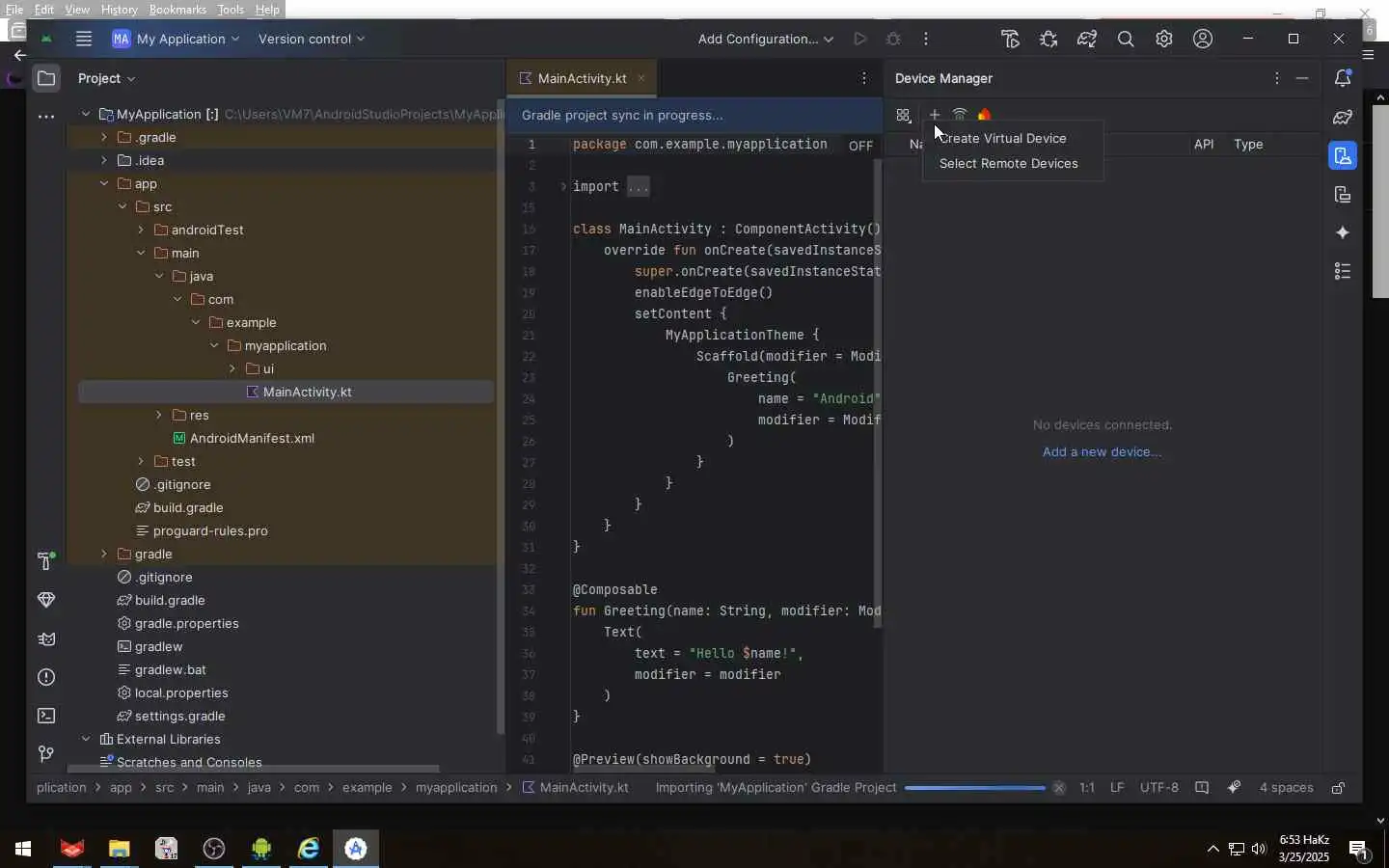Open the Add Configuration dropdown
The image size is (1389, 868).
tap(766, 40)
